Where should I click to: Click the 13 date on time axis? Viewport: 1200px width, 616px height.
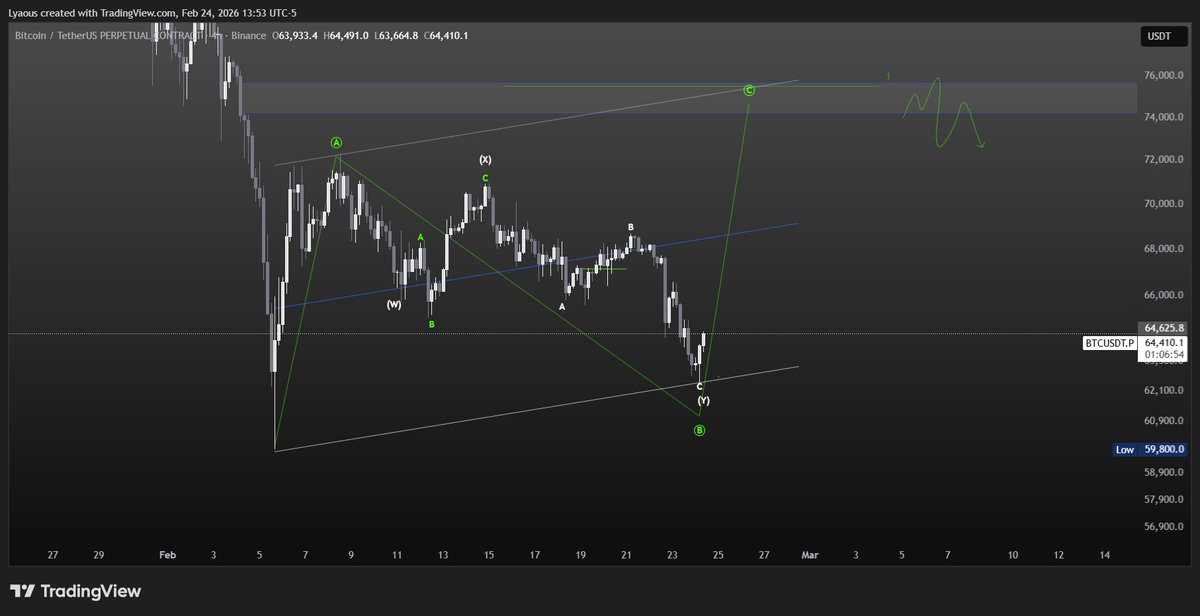coord(443,554)
